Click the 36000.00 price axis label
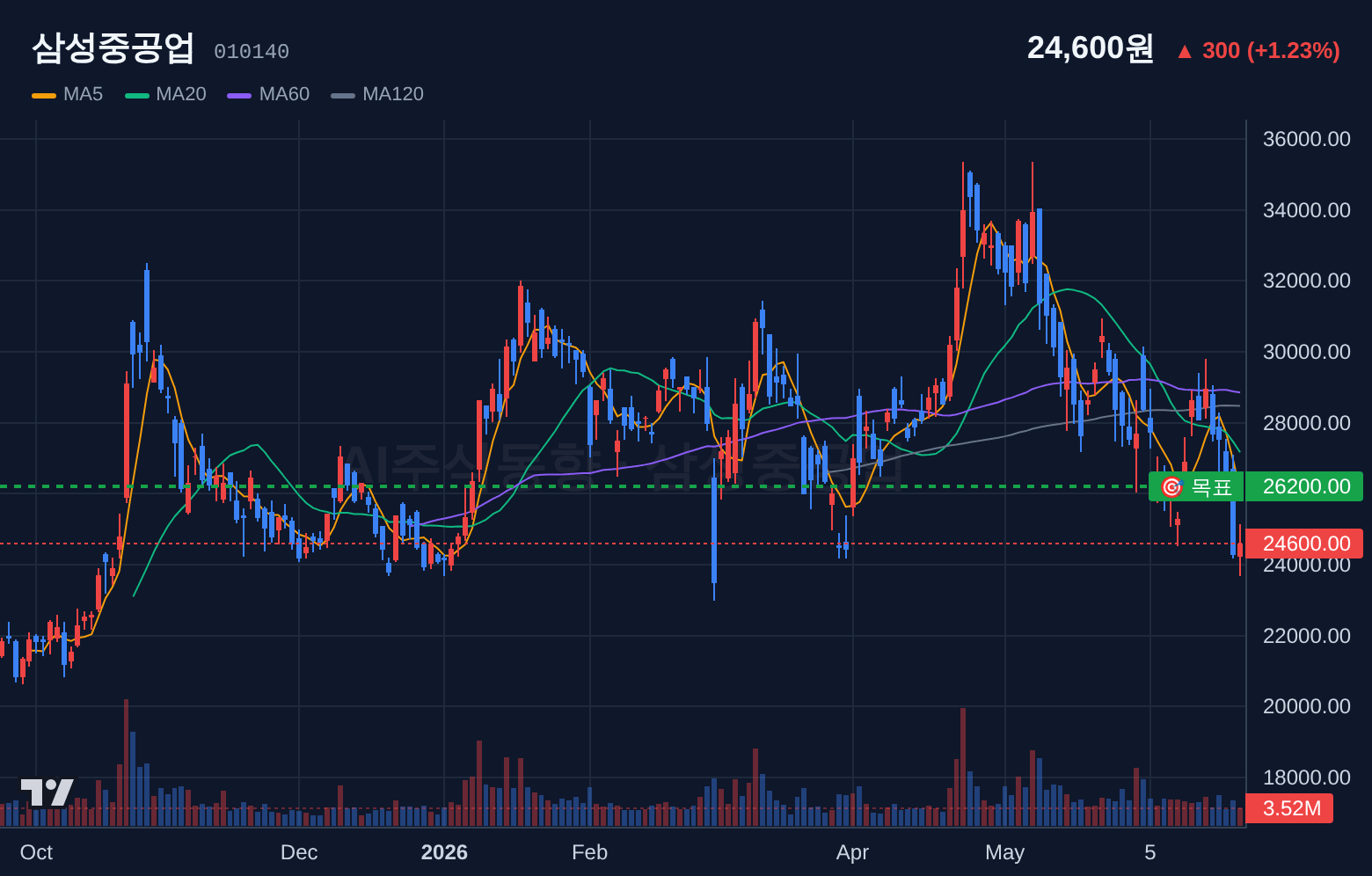Image resolution: width=1372 pixels, height=876 pixels. 1306,139
